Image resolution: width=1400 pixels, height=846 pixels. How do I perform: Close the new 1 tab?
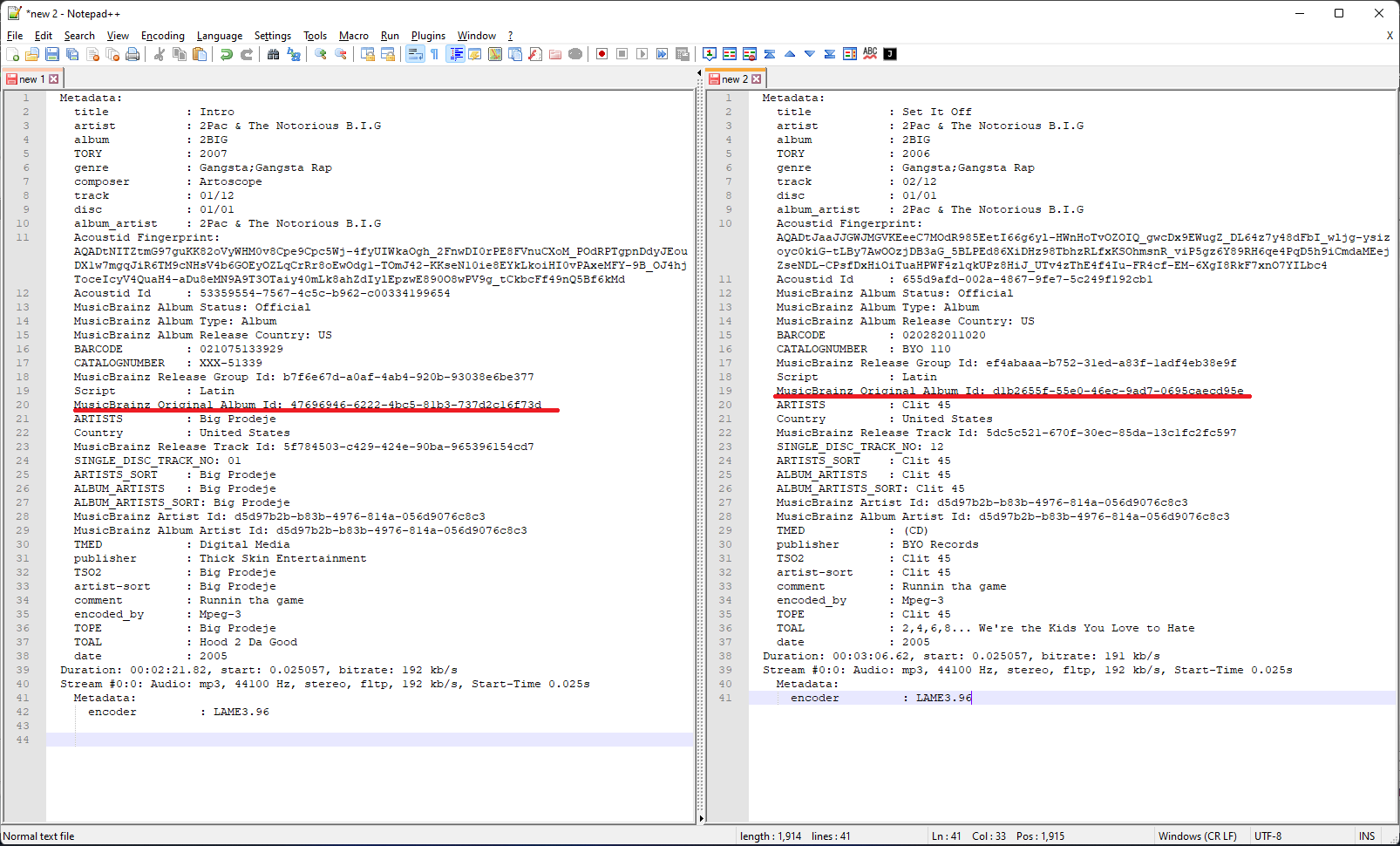point(54,79)
